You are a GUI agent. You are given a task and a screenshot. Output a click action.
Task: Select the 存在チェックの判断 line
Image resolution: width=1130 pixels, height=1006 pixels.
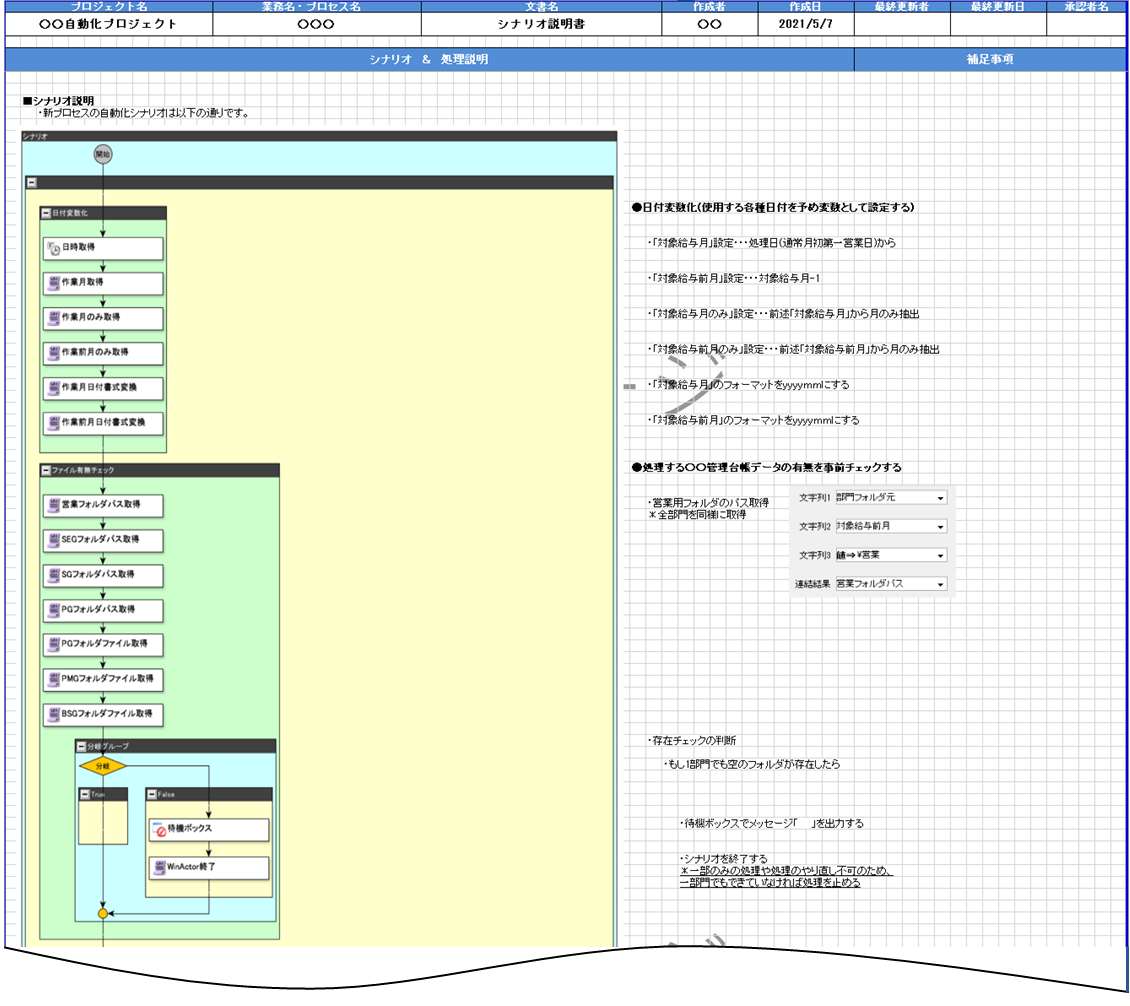[x=692, y=741]
